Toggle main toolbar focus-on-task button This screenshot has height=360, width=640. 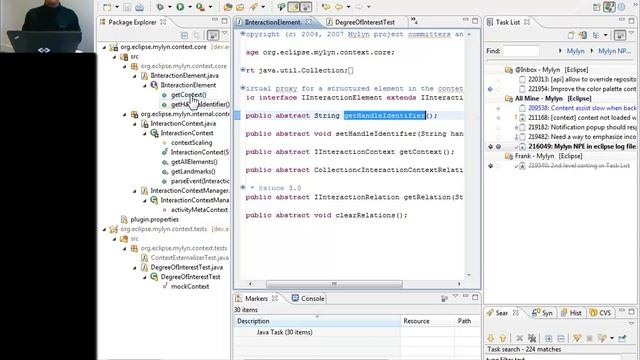306,7
